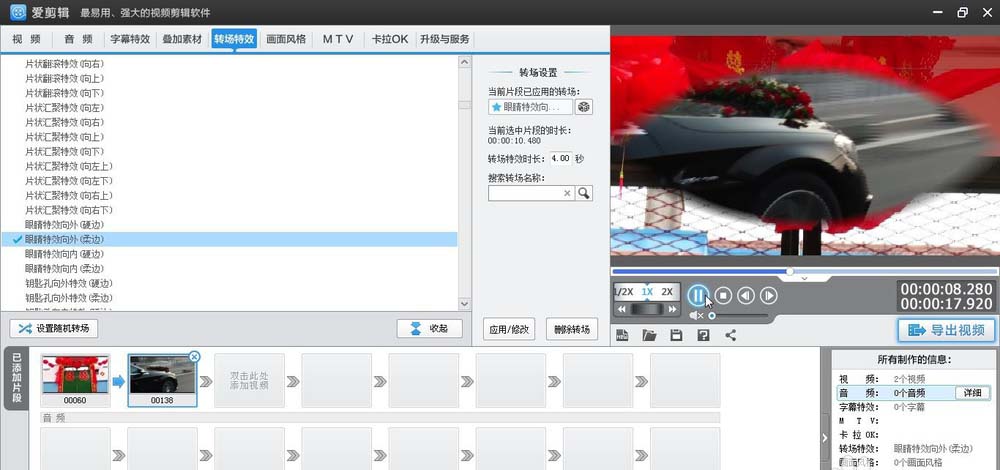Click 应用/修改 button
Screen dimensions: 1000x470
509,330
